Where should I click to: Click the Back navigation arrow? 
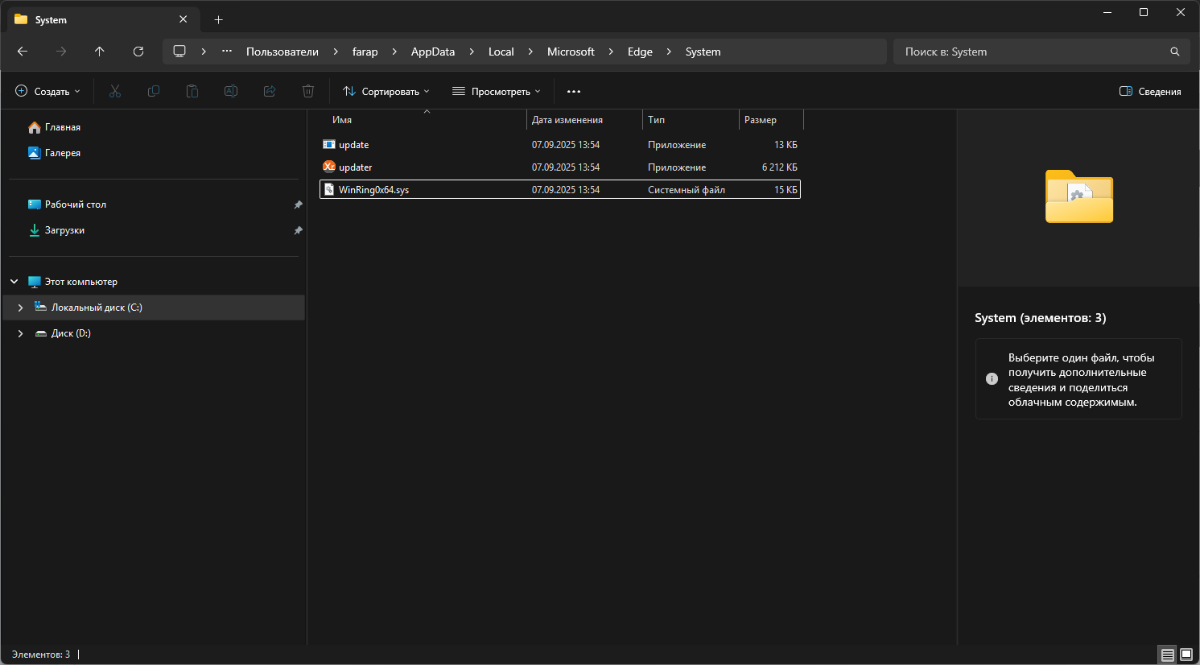point(22,51)
